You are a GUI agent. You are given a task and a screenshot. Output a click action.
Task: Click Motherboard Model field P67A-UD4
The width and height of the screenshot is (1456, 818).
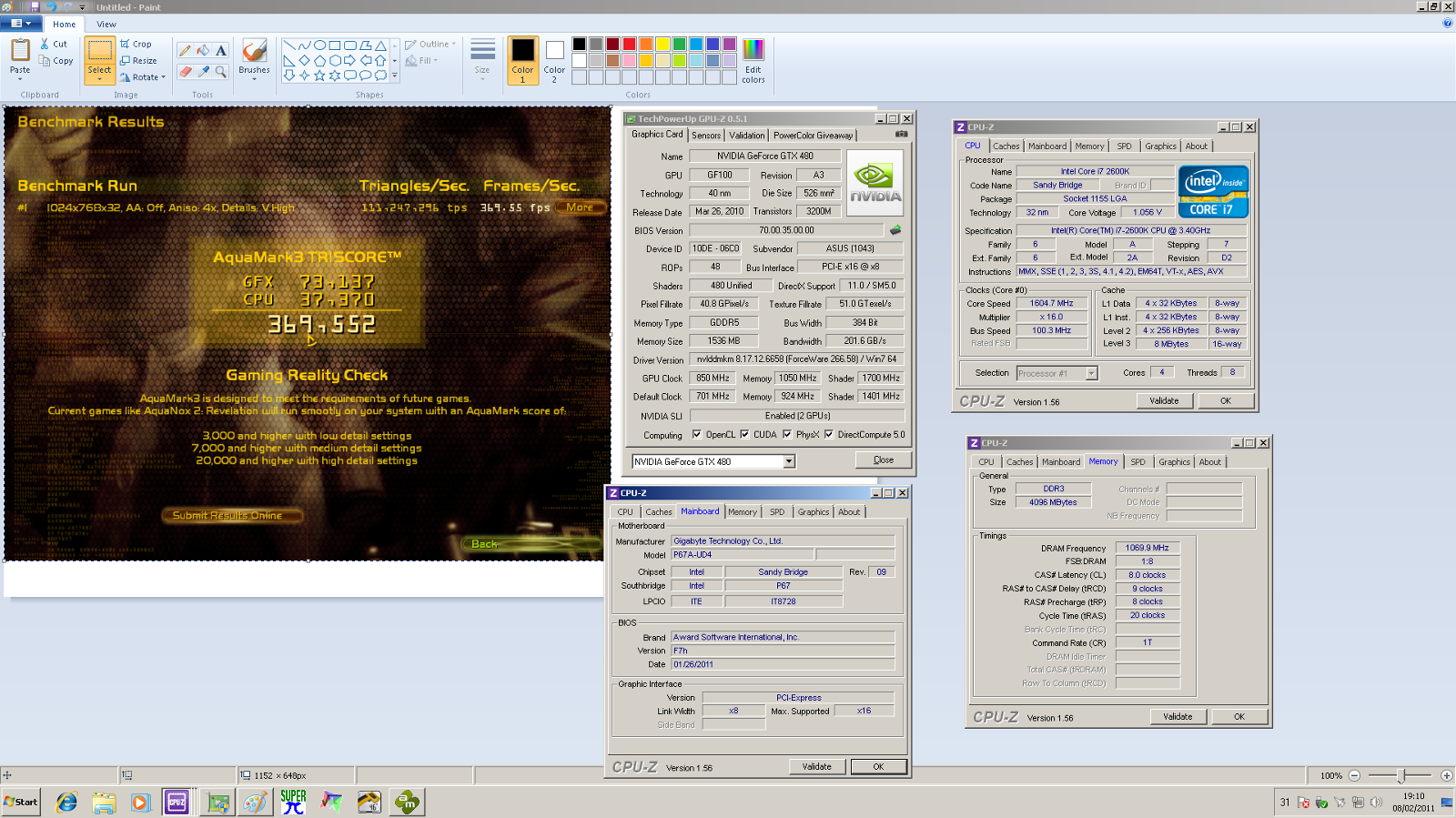click(x=742, y=554)
